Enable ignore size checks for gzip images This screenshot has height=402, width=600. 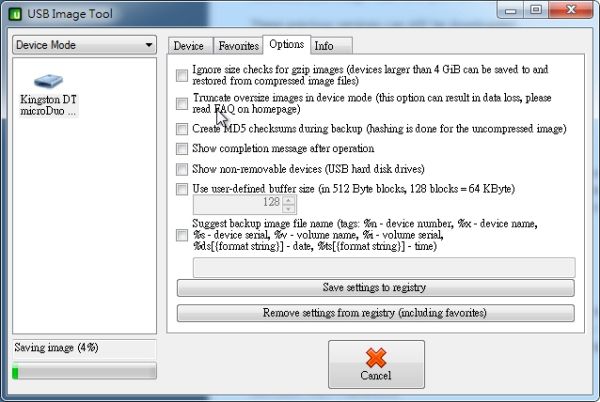(182, 75)
